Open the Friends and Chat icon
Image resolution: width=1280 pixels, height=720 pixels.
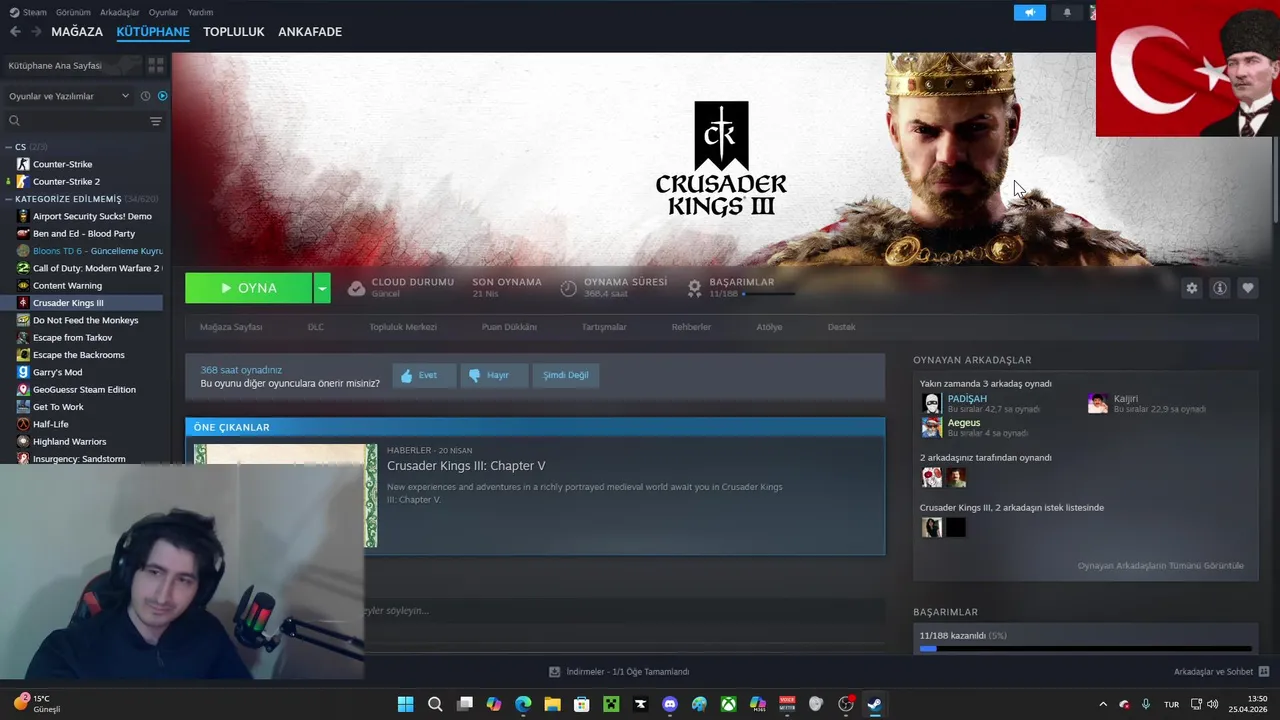click(1264, 671)
